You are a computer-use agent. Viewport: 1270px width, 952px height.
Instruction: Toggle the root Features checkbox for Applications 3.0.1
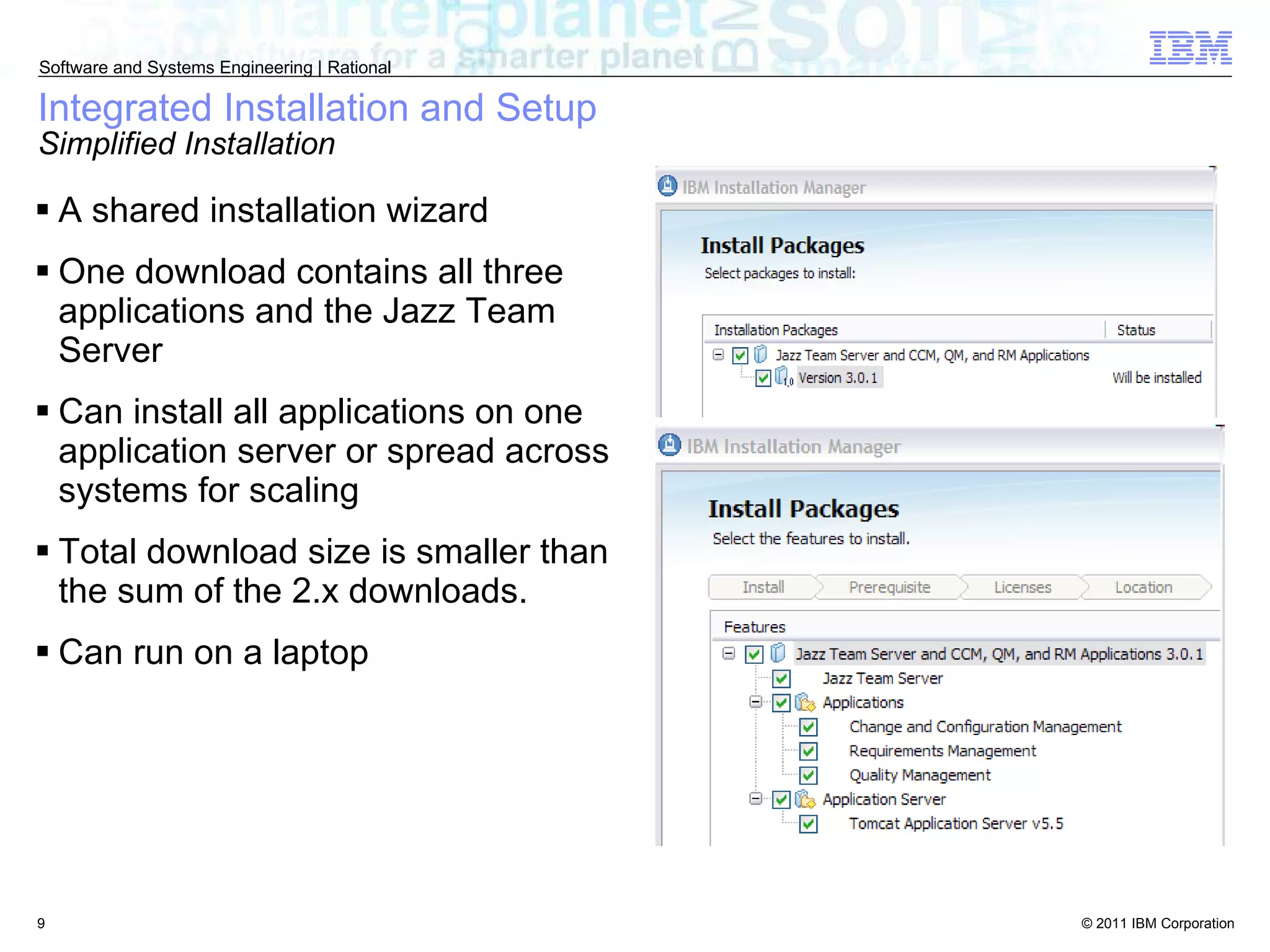(754, 654)
